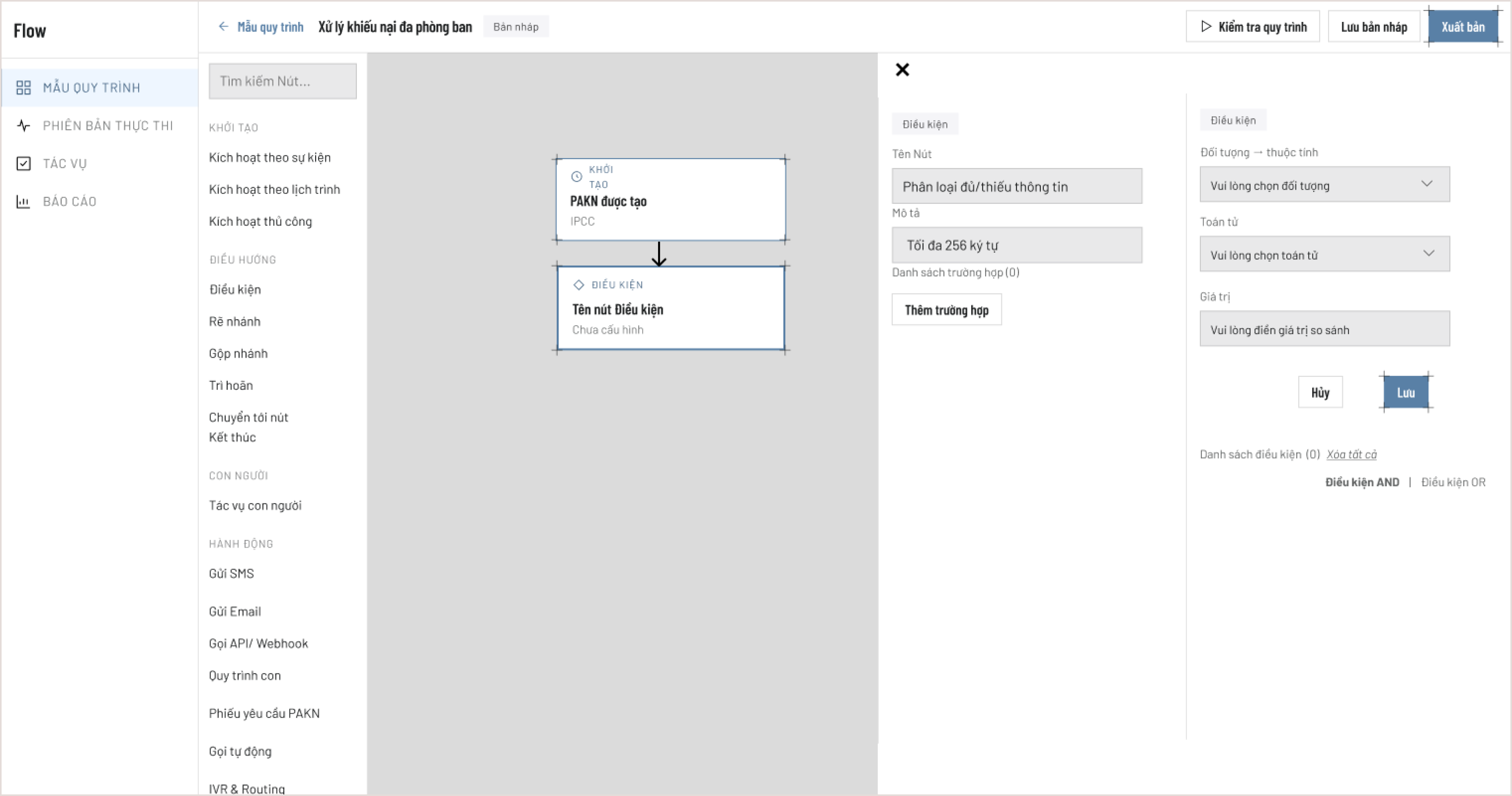Click the clock icon on the Khởi tạo node
The image size is (1512, 796).
pyautogui.click(x=577, y=176)
